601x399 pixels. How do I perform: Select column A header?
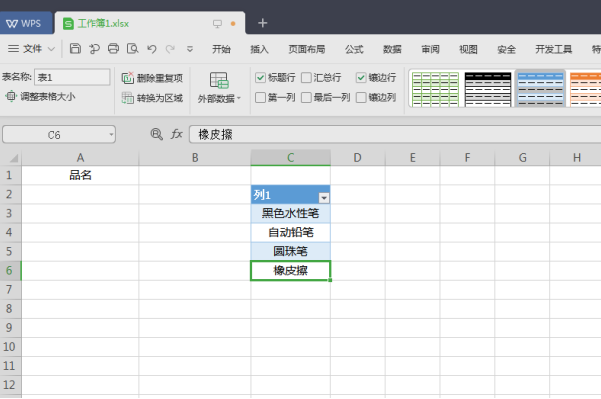click(x=80, y=158)
